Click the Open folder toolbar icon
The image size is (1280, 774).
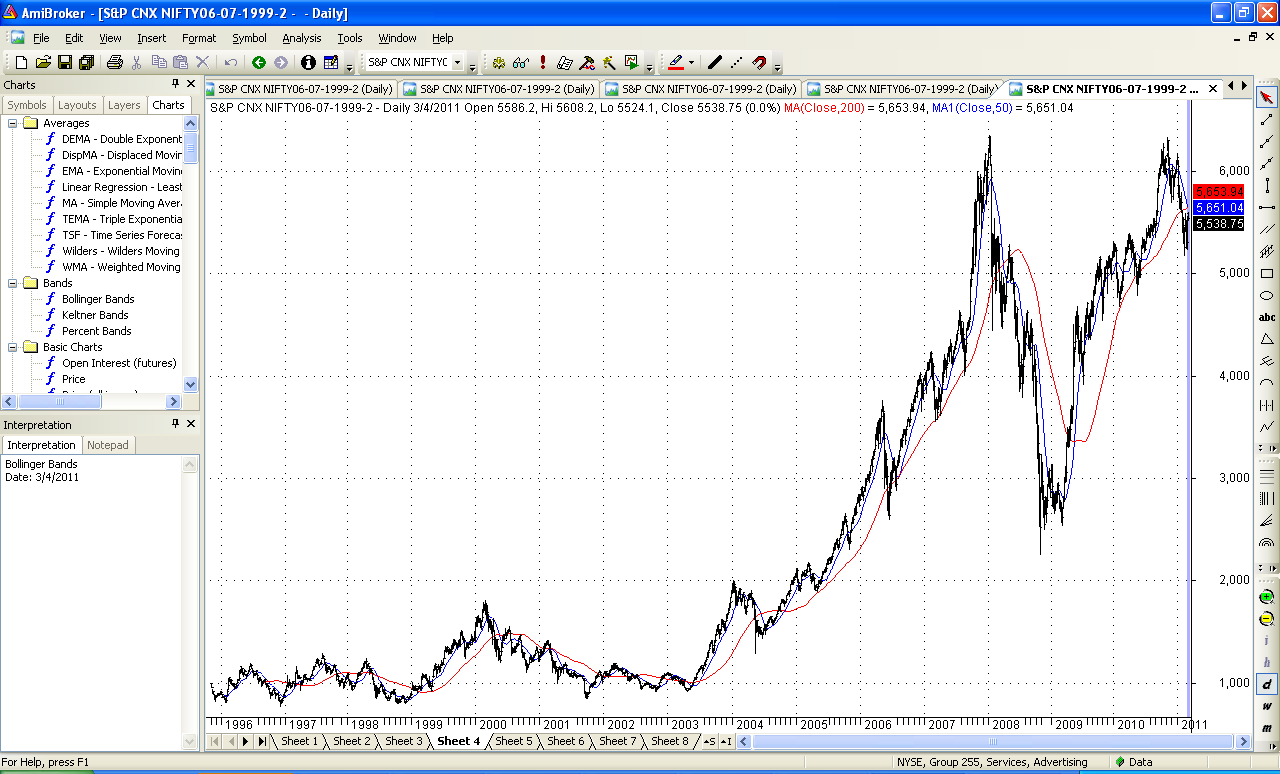point(43,62)
